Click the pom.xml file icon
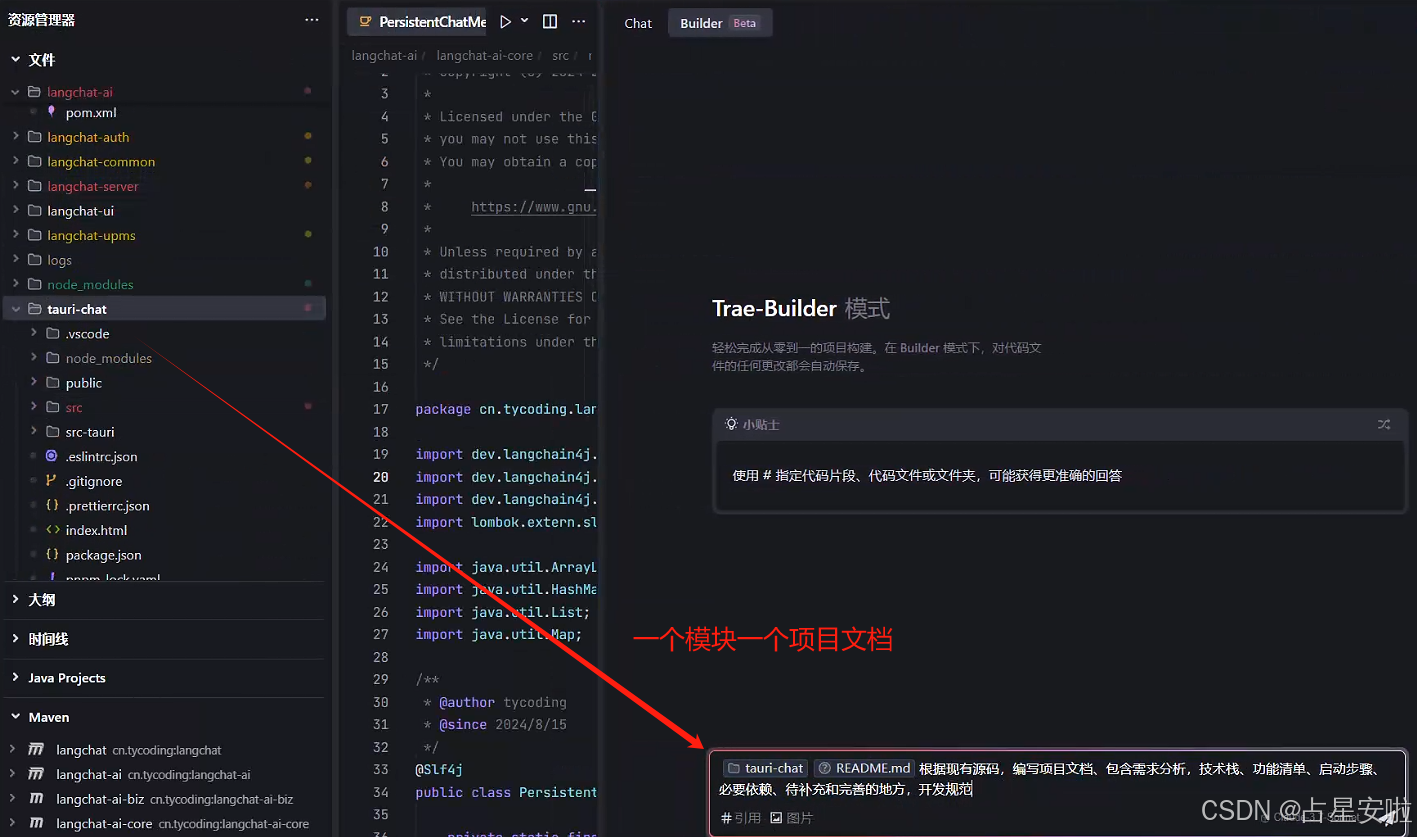Screen dimensions: 1417x837 (x=52, y=113)
